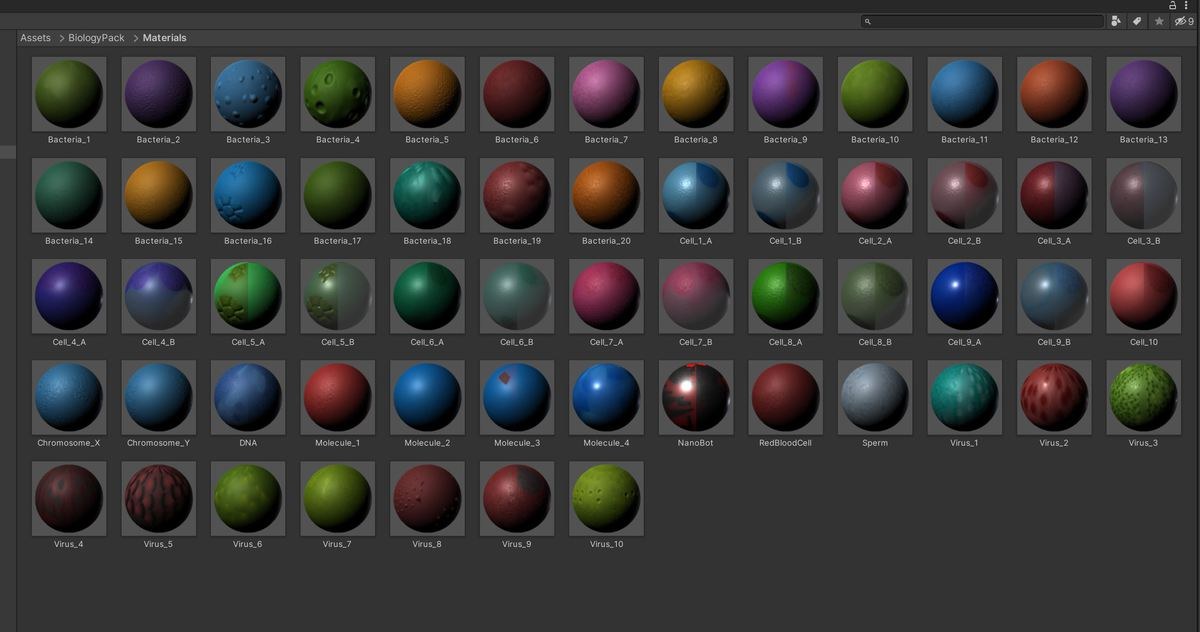The height and width of the screenshot is (632, 1200).
Task: Open the Search by Label tag icon
Action: click(1137, 21)
